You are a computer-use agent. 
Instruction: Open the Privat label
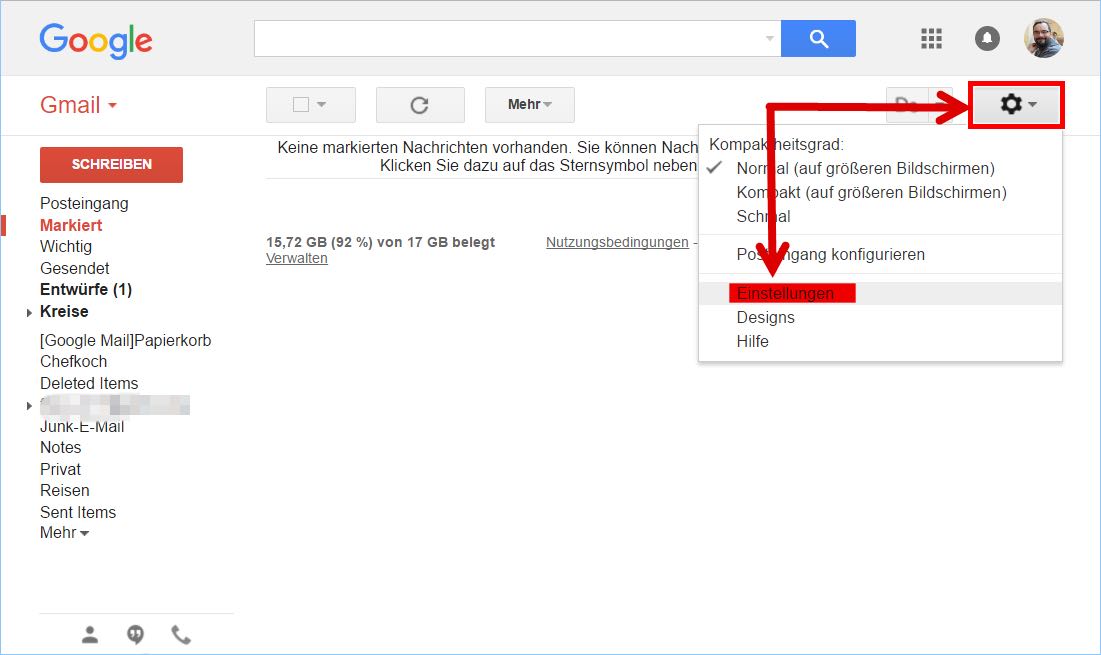click(x=60, y=469)
